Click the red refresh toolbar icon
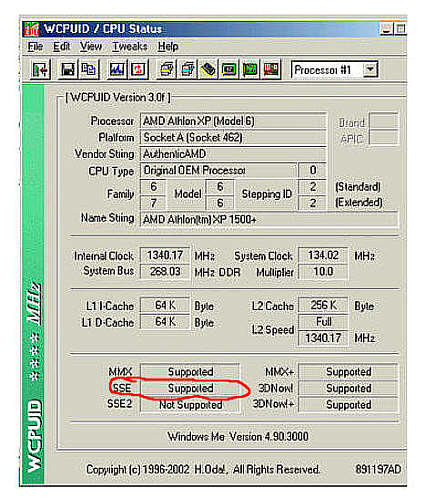 pos(138,69)
